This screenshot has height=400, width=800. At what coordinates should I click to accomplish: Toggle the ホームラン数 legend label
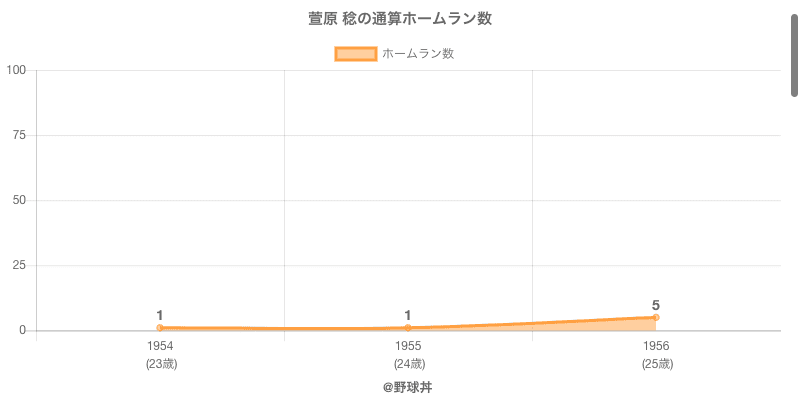pyautogui.click(x=418, y=54)
